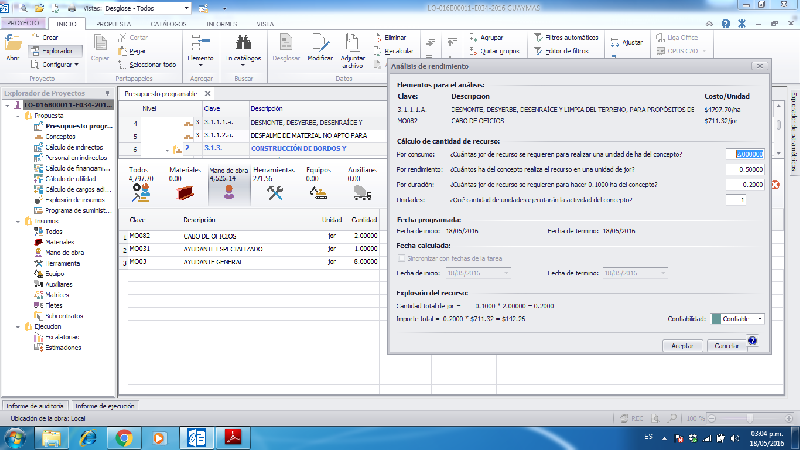Screen dimensions: 800x450
Task: Toggle Sincronizar con fechas de la tarea checkbox
Action: coord(402,258)
